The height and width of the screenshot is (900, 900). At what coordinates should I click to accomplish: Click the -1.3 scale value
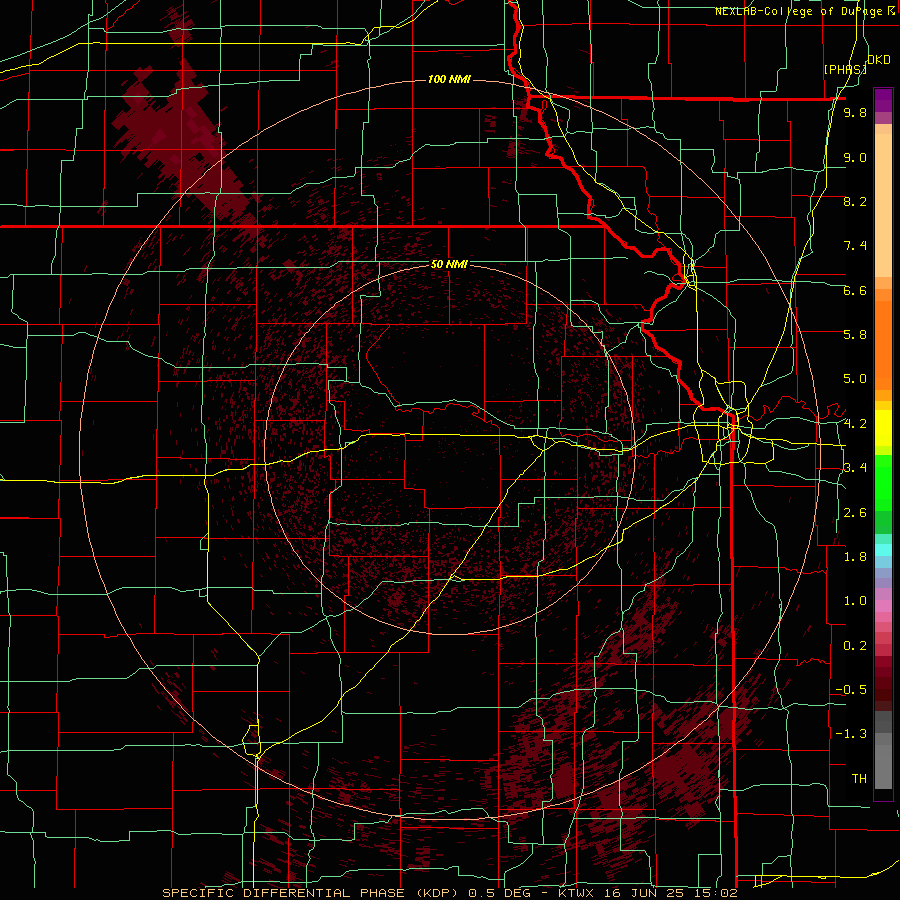[851, 734]
